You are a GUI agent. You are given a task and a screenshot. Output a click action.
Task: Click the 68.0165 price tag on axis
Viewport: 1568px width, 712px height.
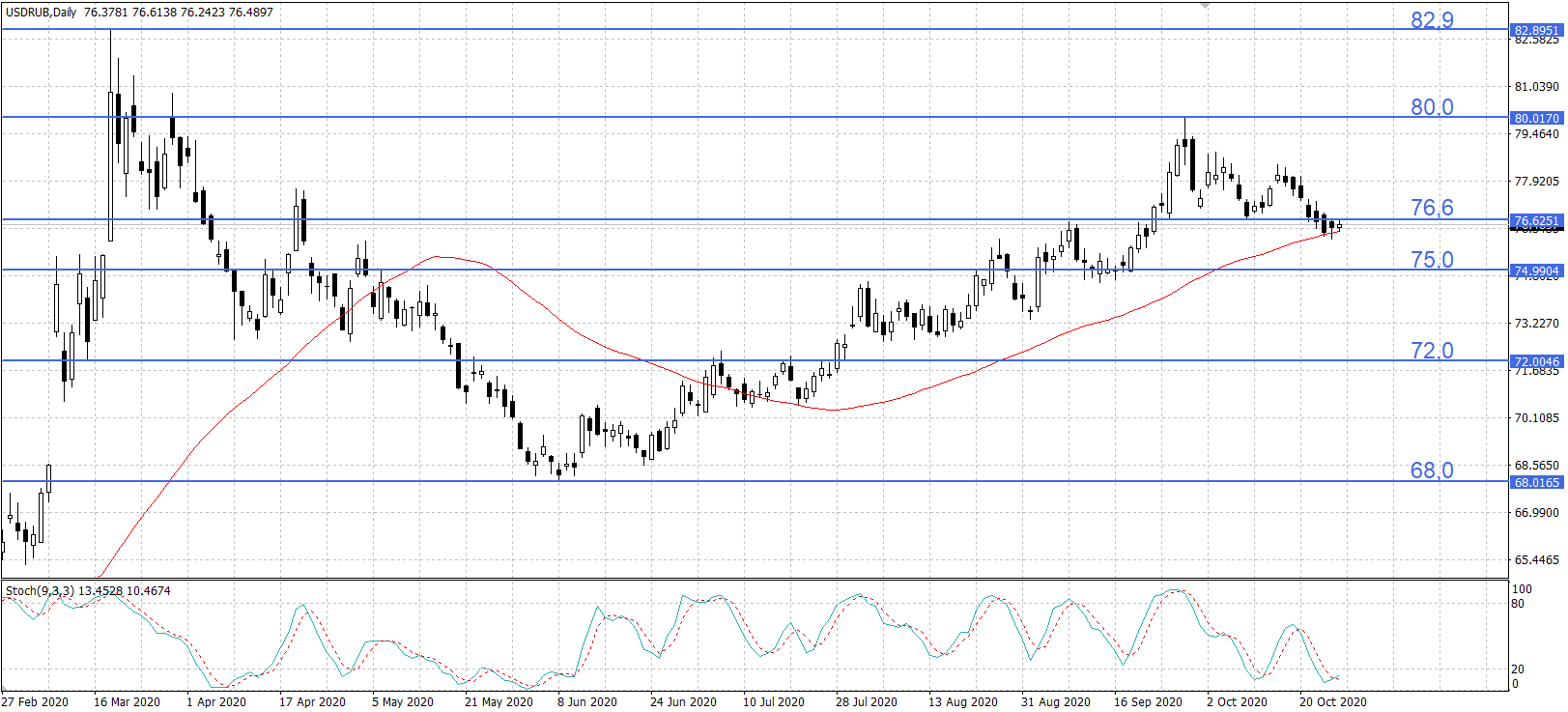1536,482
